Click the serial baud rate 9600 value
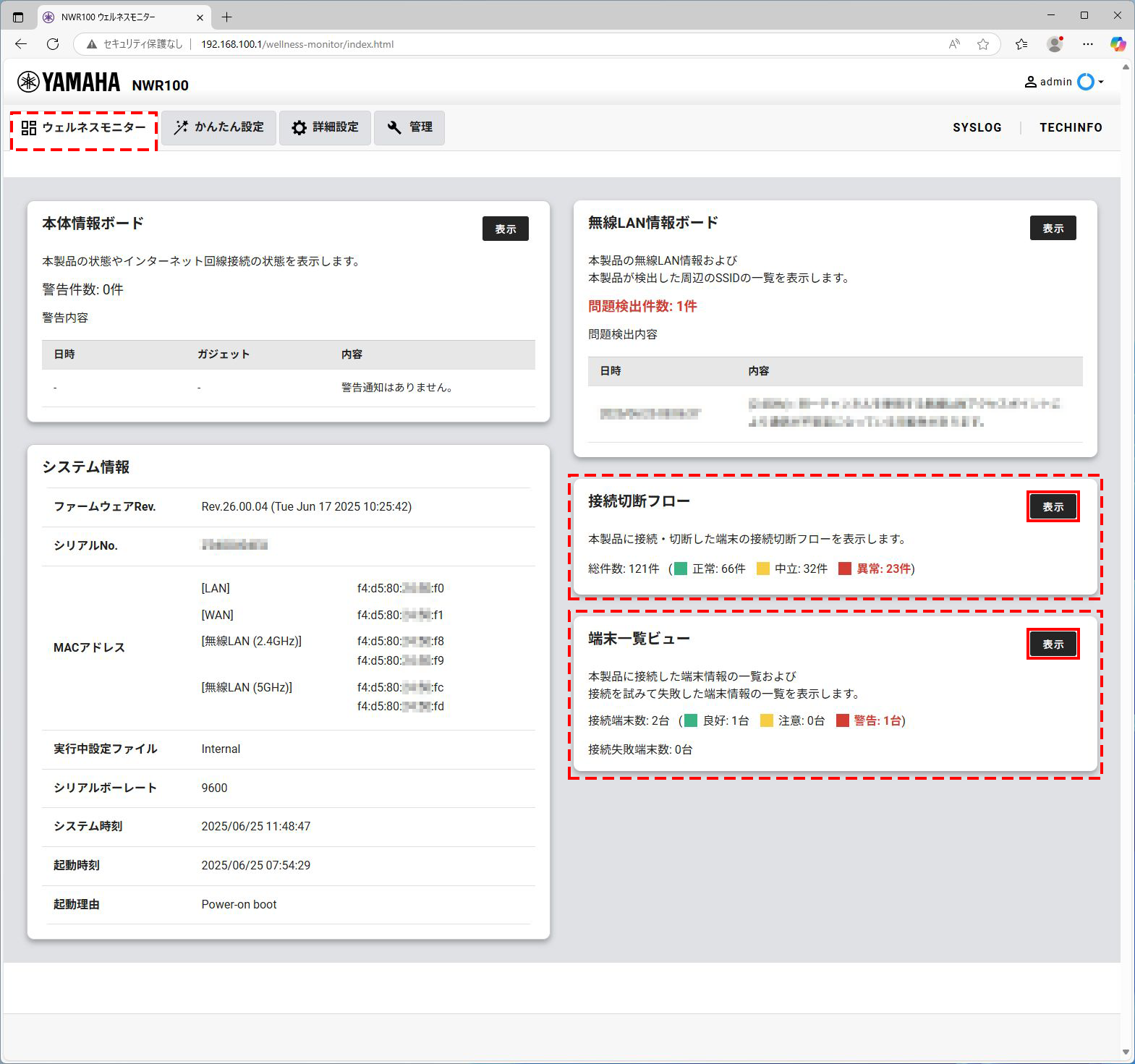Image resolution: width=1135 pixels, height=1064 pixels. point(214,788)
